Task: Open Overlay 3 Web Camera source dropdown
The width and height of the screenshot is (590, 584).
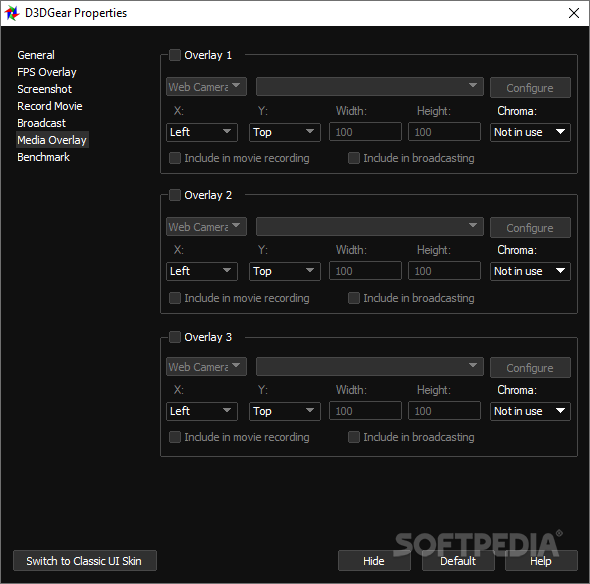Action: click(x=206, y=367)
